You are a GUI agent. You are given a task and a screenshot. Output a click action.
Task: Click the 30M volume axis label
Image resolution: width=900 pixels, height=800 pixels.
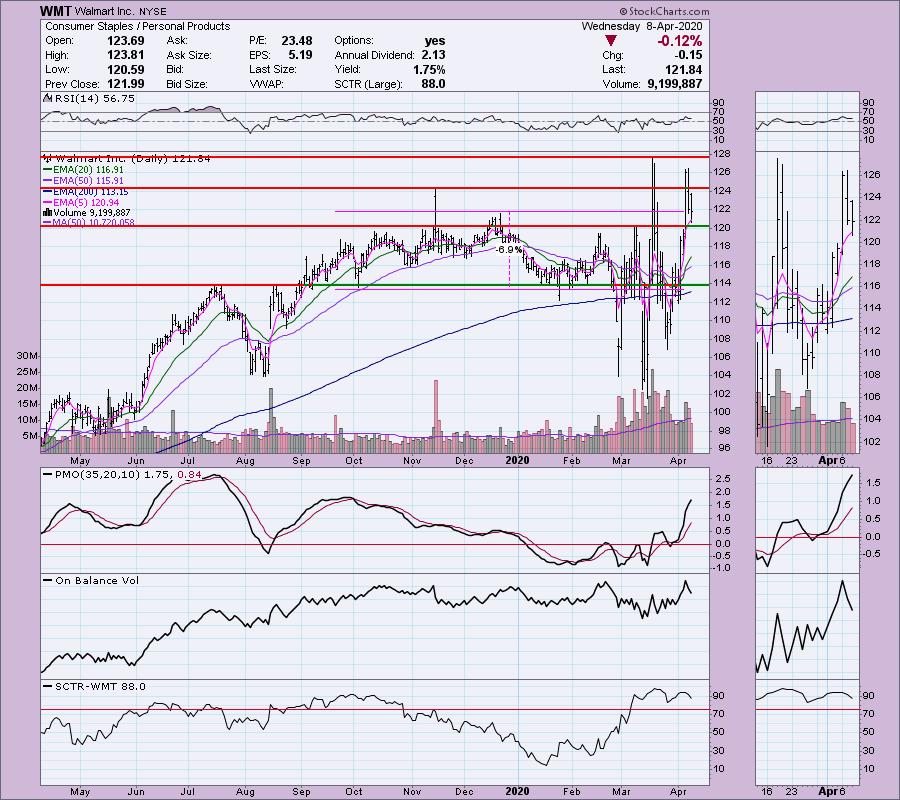[x=26, y=356]
